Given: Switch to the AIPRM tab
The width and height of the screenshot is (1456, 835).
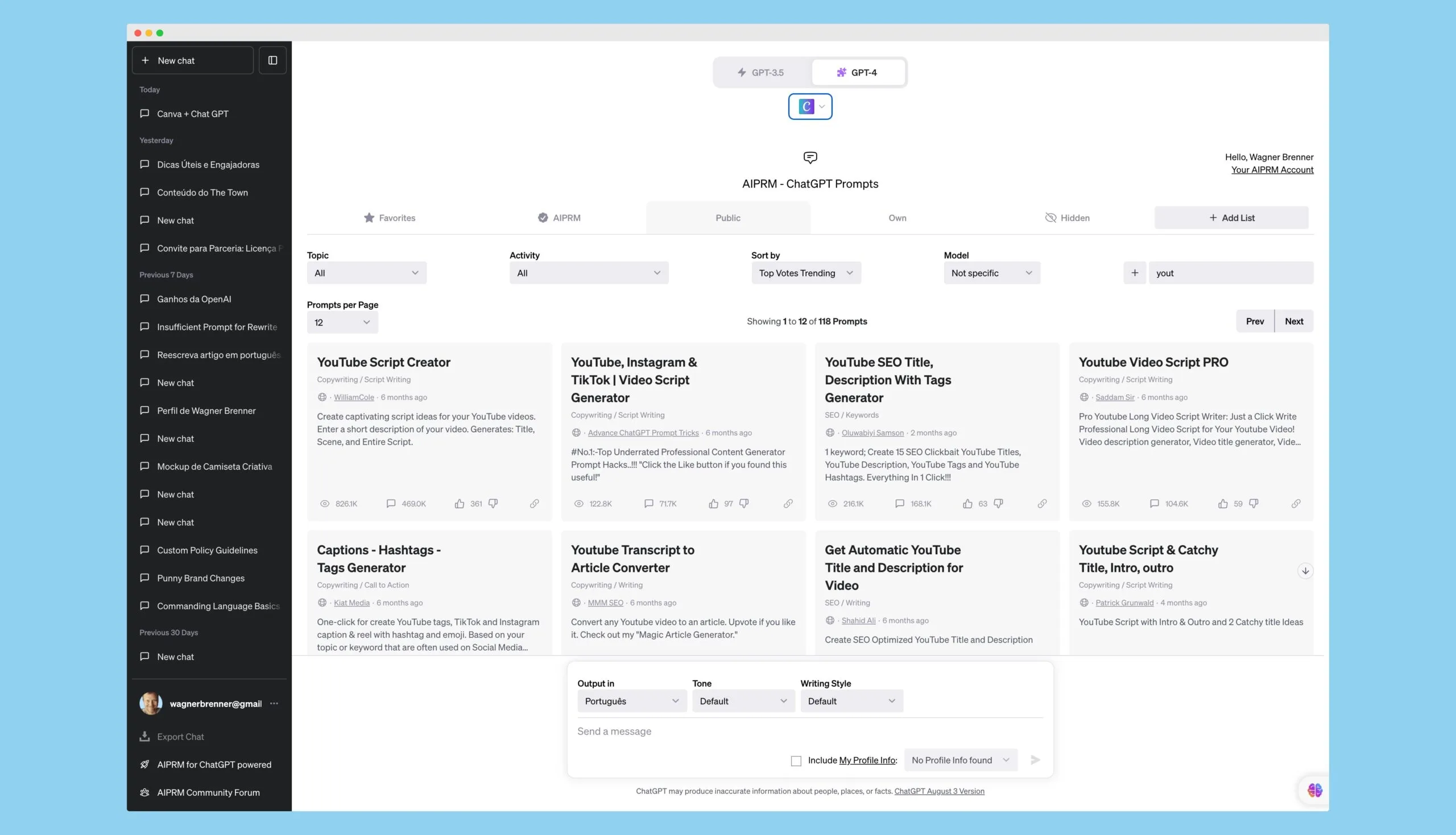Looking at the screenshot, I should (559, 218).
